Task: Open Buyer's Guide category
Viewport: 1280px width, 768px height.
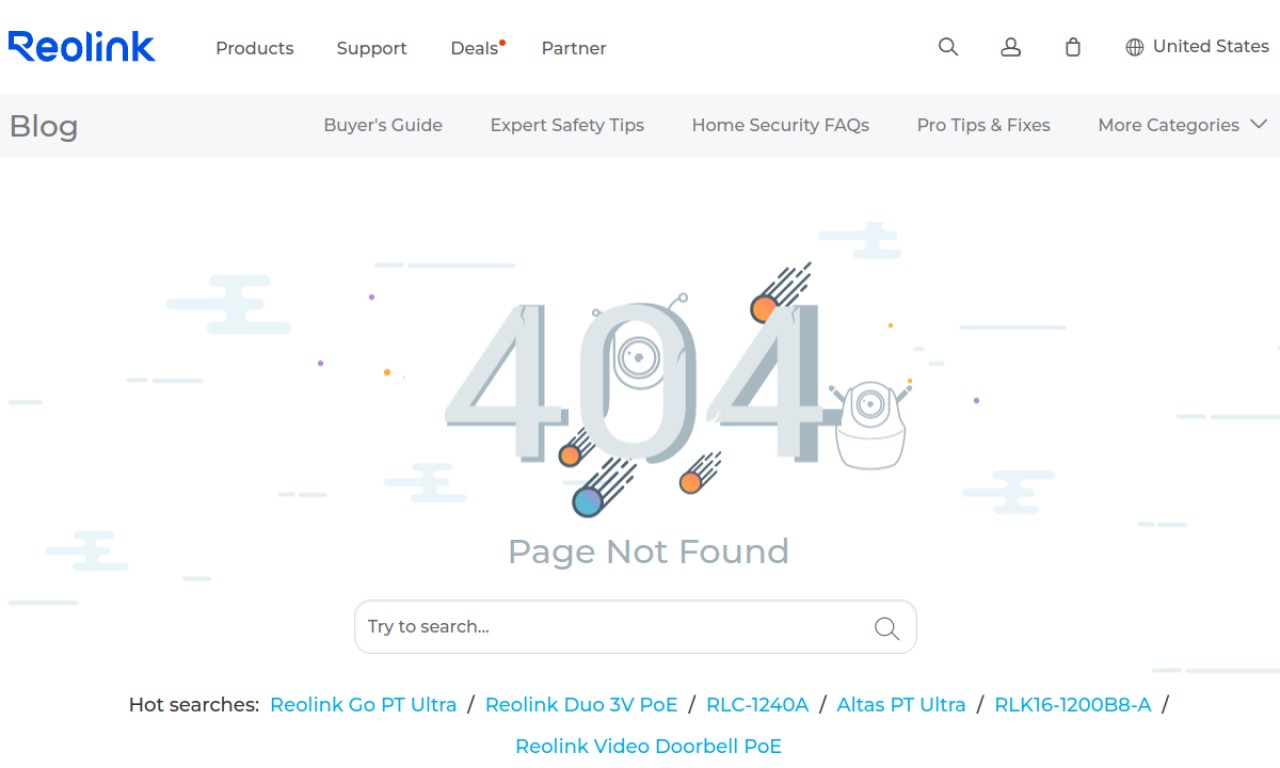Action: coord(383,125)
